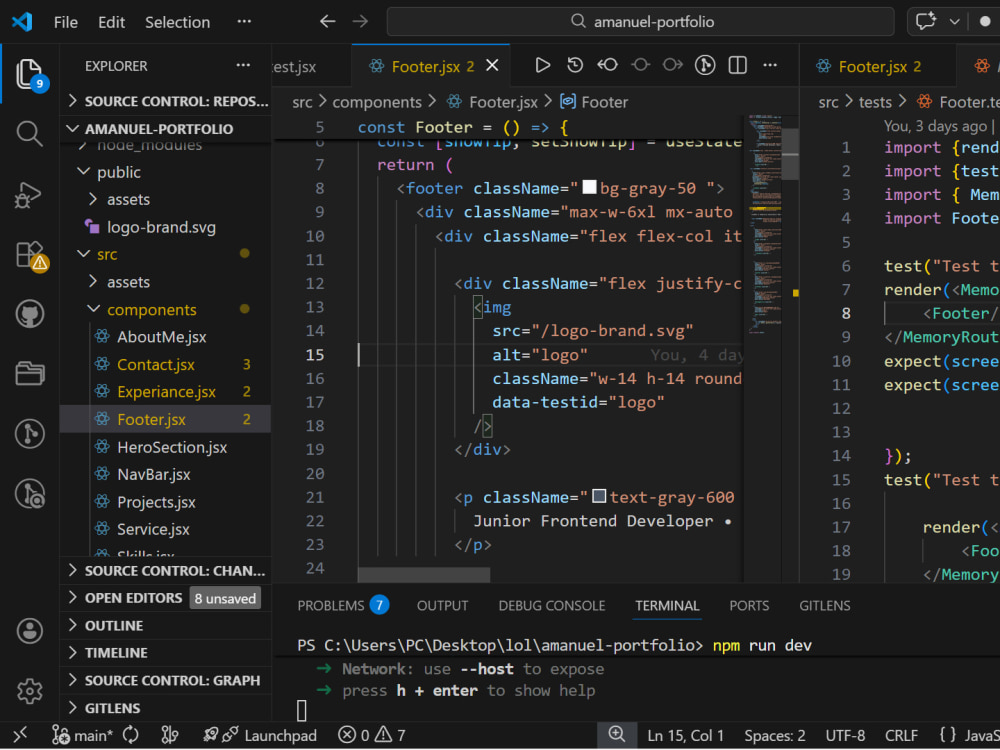The height and width of the screenshot is (750, 1000).
Task: Switch to the Ports panel tab
Action: click(749, 606)
